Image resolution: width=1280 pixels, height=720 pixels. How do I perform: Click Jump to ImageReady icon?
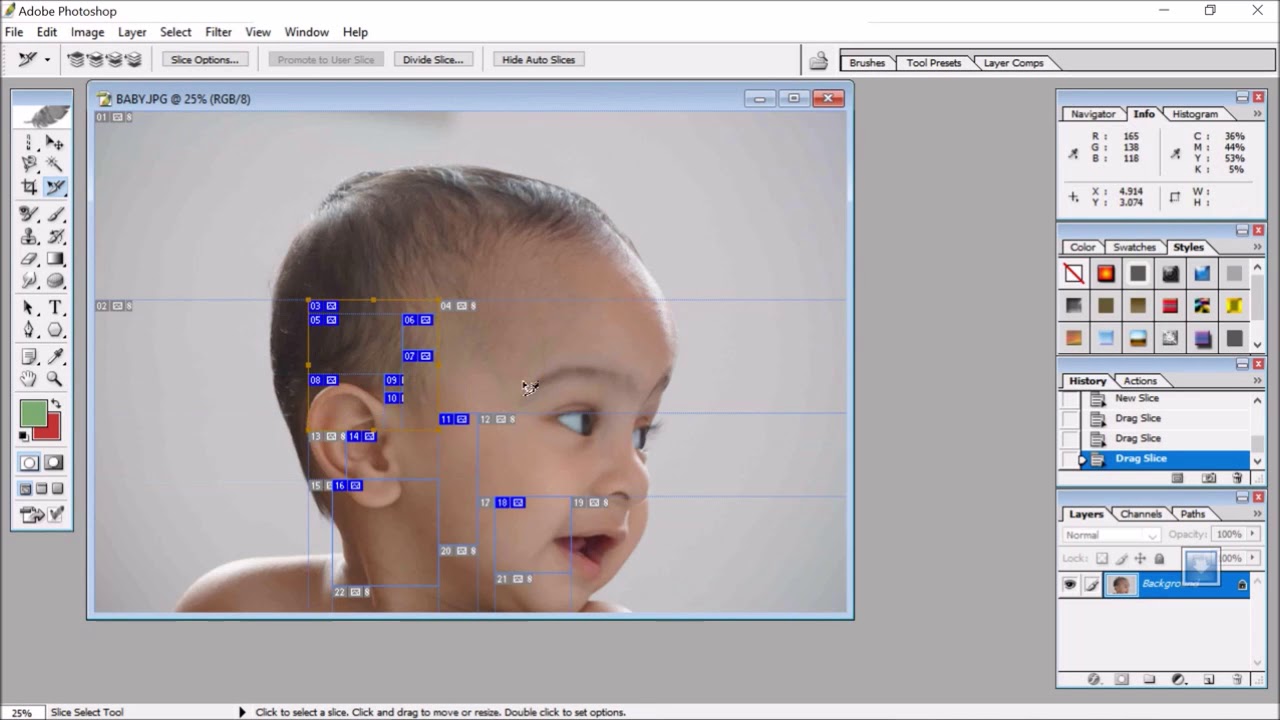click(x=41, y=515)
